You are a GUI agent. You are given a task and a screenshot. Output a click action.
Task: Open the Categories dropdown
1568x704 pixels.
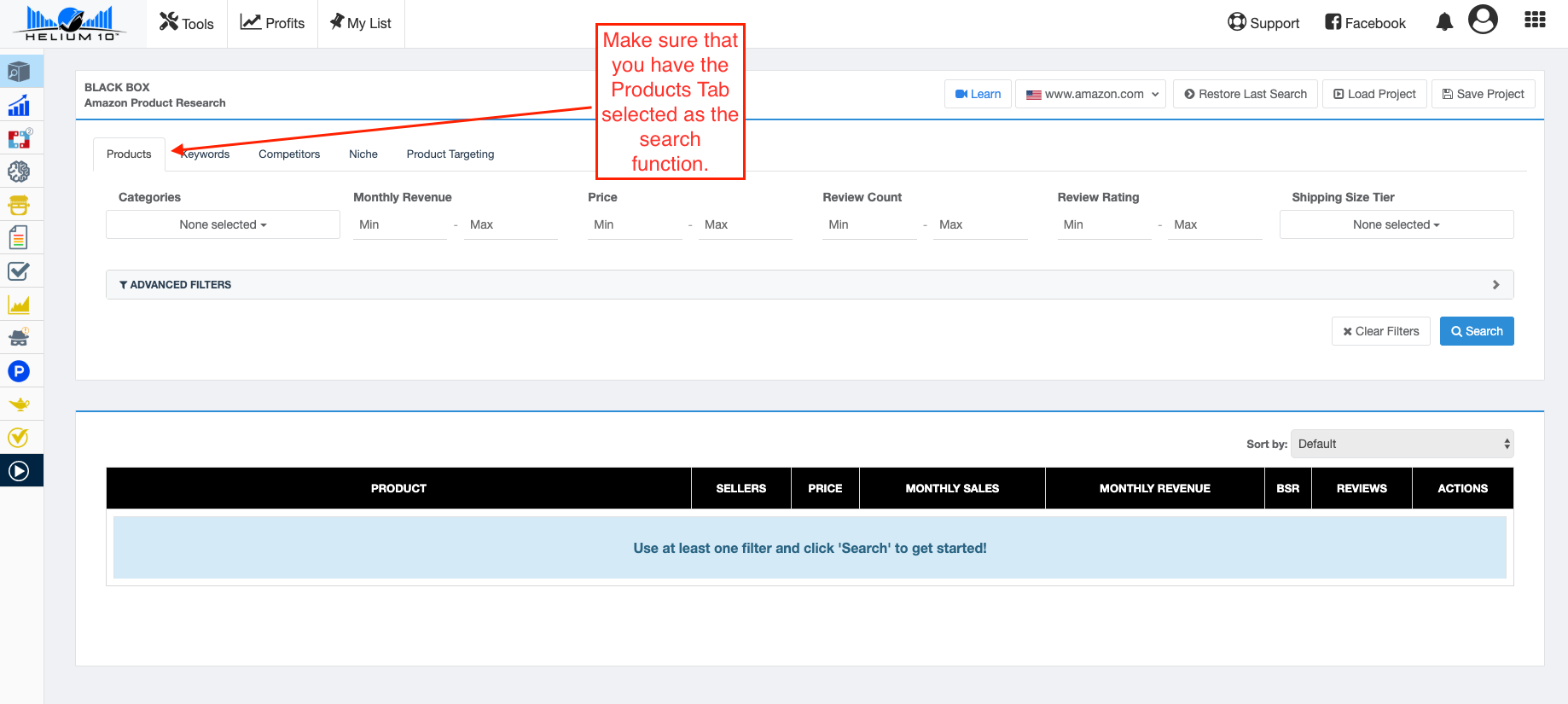223,224
